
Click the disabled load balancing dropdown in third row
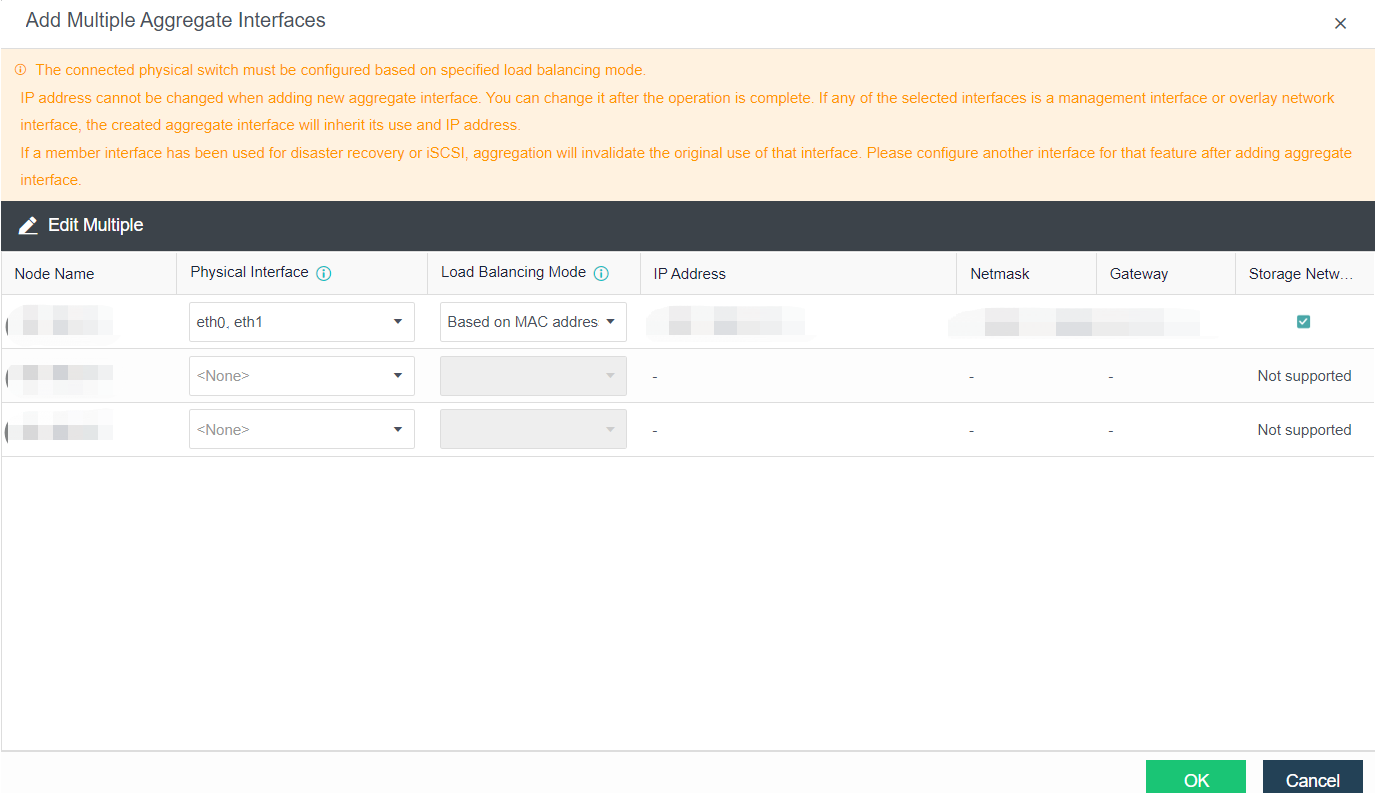[x=533, y=429]
